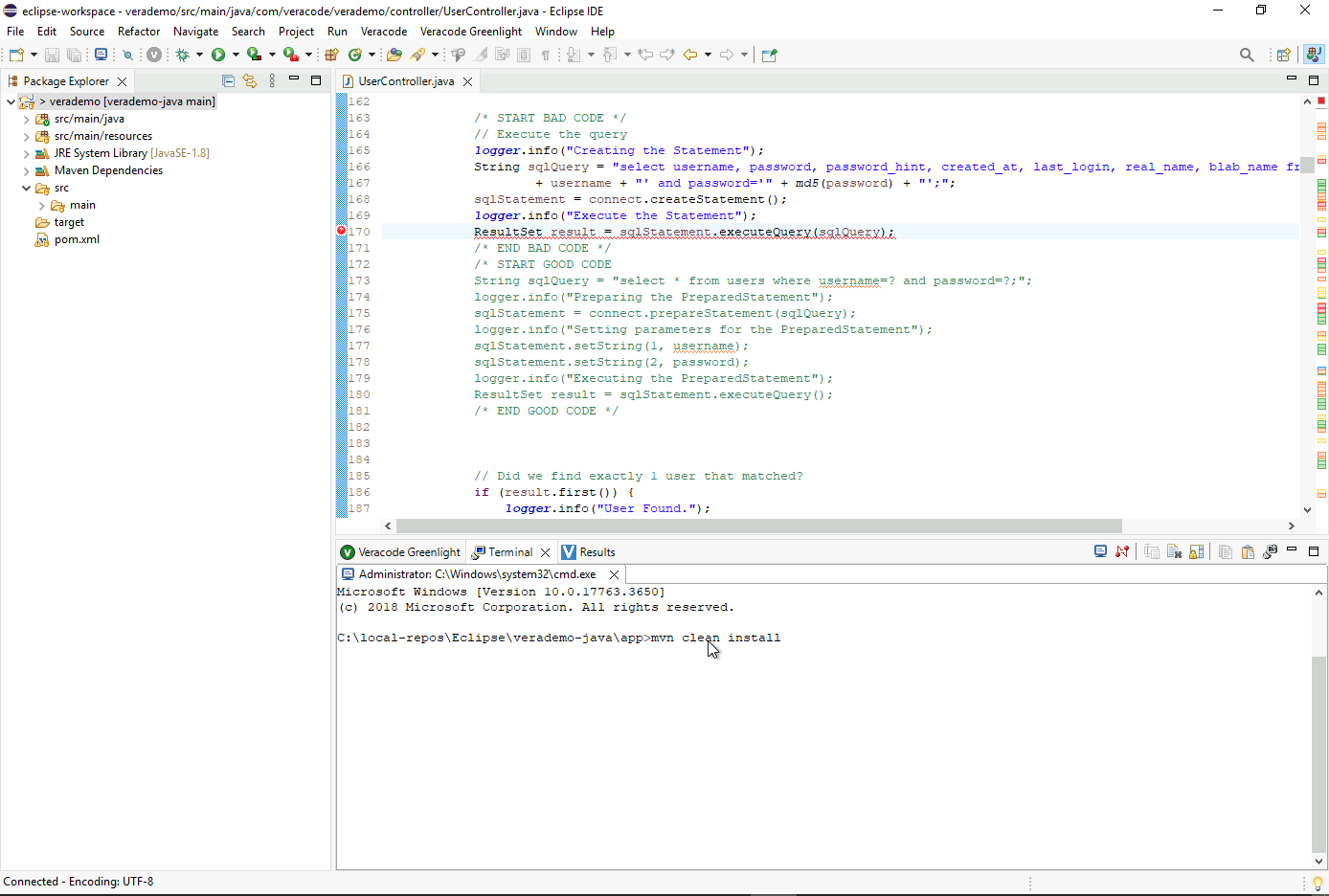This screenshot has height=896, width=1329.
Task: Select the target folder
Action: pyautogui.click(x=69, y=222)
